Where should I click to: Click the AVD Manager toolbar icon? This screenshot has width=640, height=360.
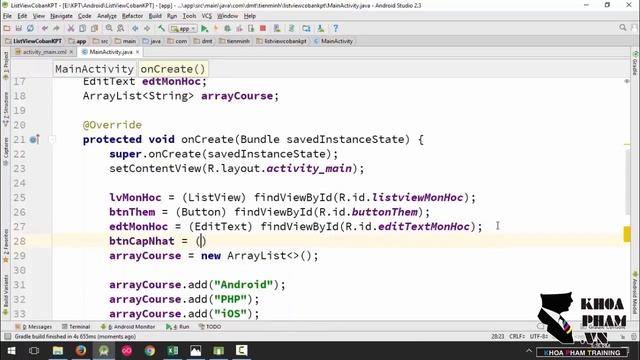[277, 28]
